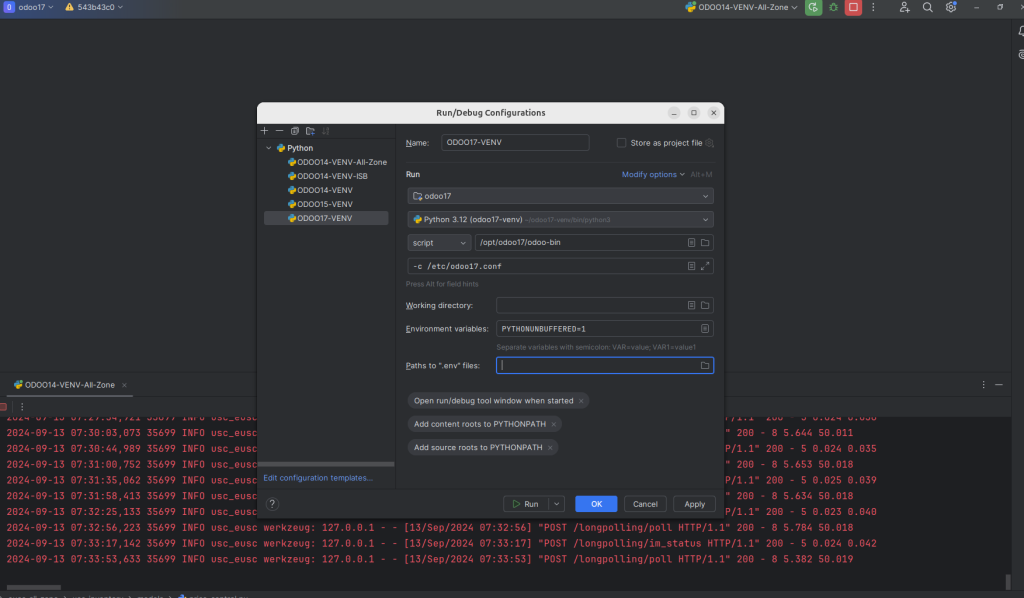Open script/module type dropdown

(x=439, y=243)
